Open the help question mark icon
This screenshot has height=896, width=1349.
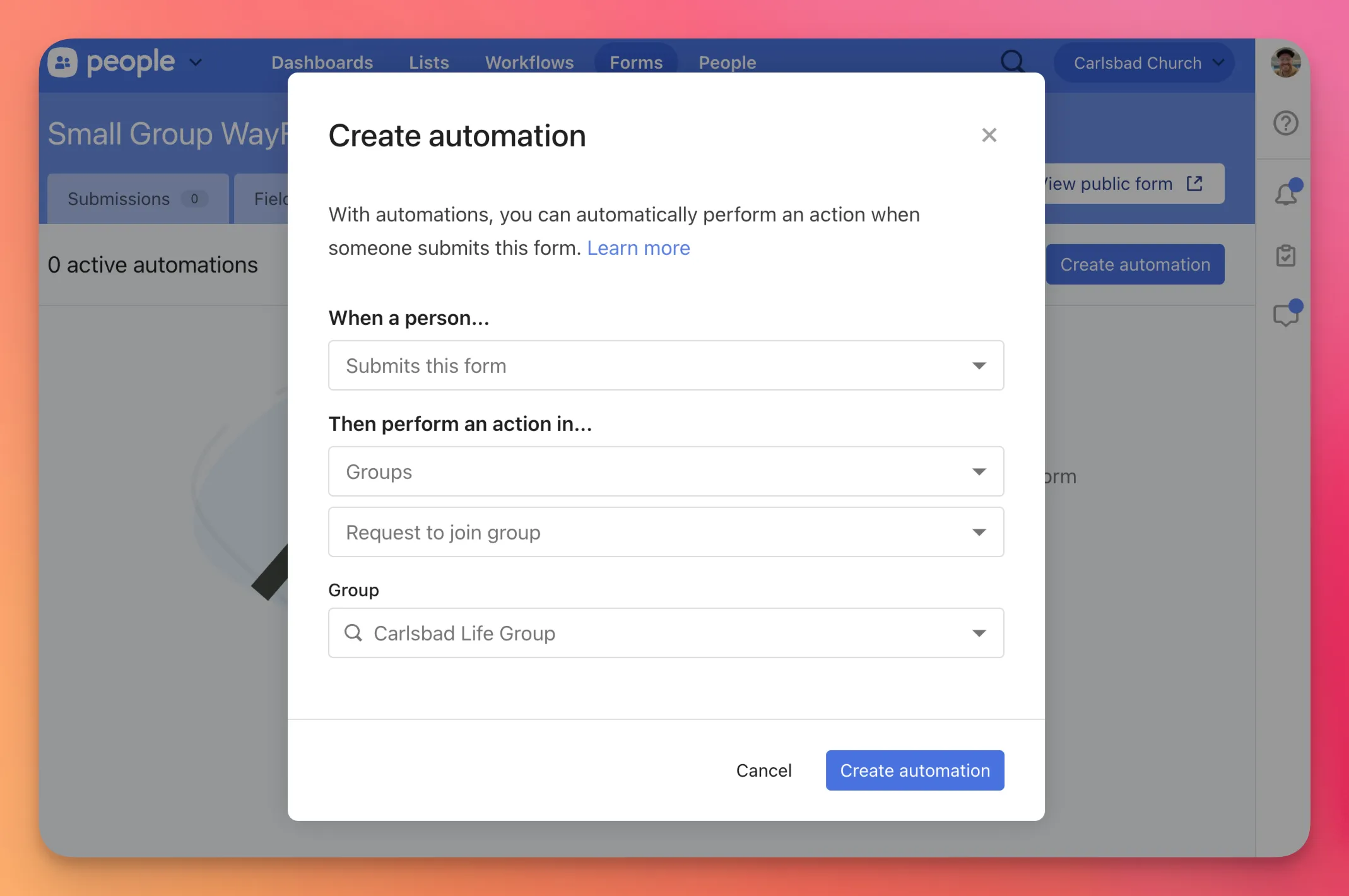click(x=1285, y=123)
